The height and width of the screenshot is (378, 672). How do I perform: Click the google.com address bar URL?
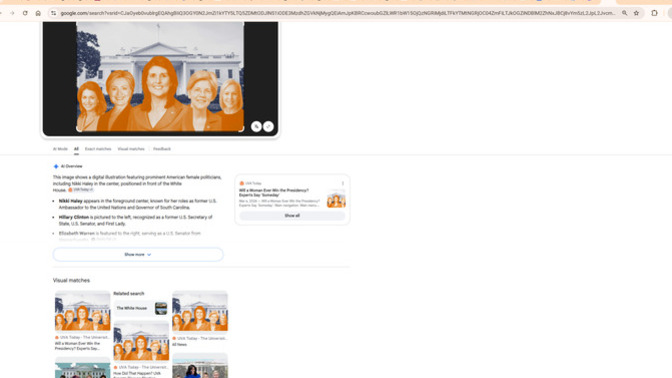338,13
